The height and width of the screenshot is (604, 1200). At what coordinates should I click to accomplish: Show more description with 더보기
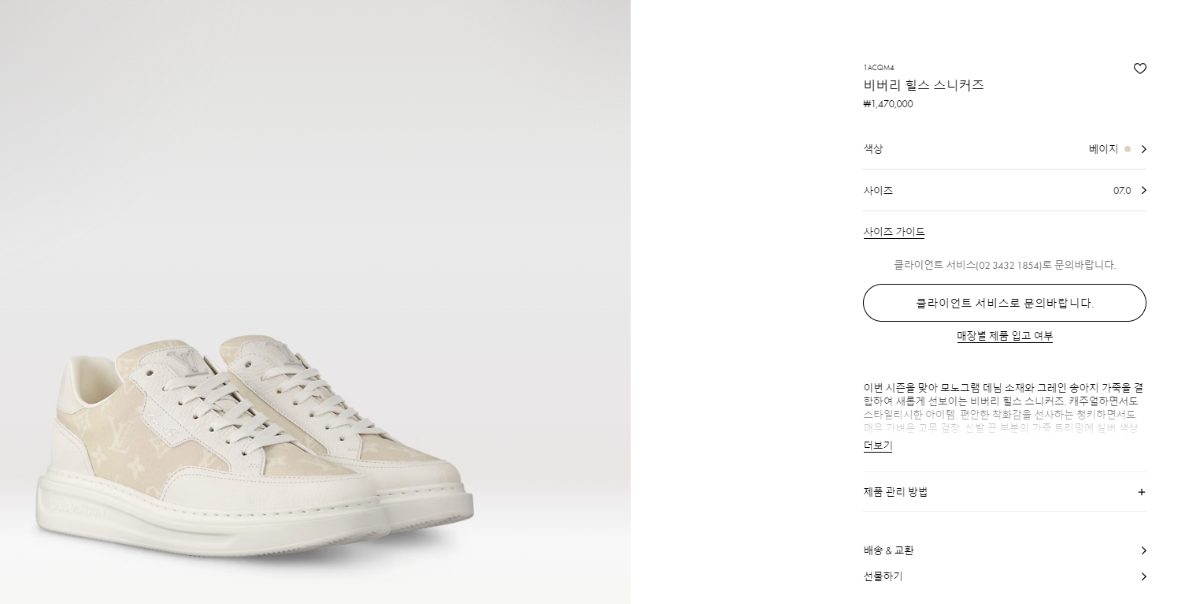(x=877, y=446)
